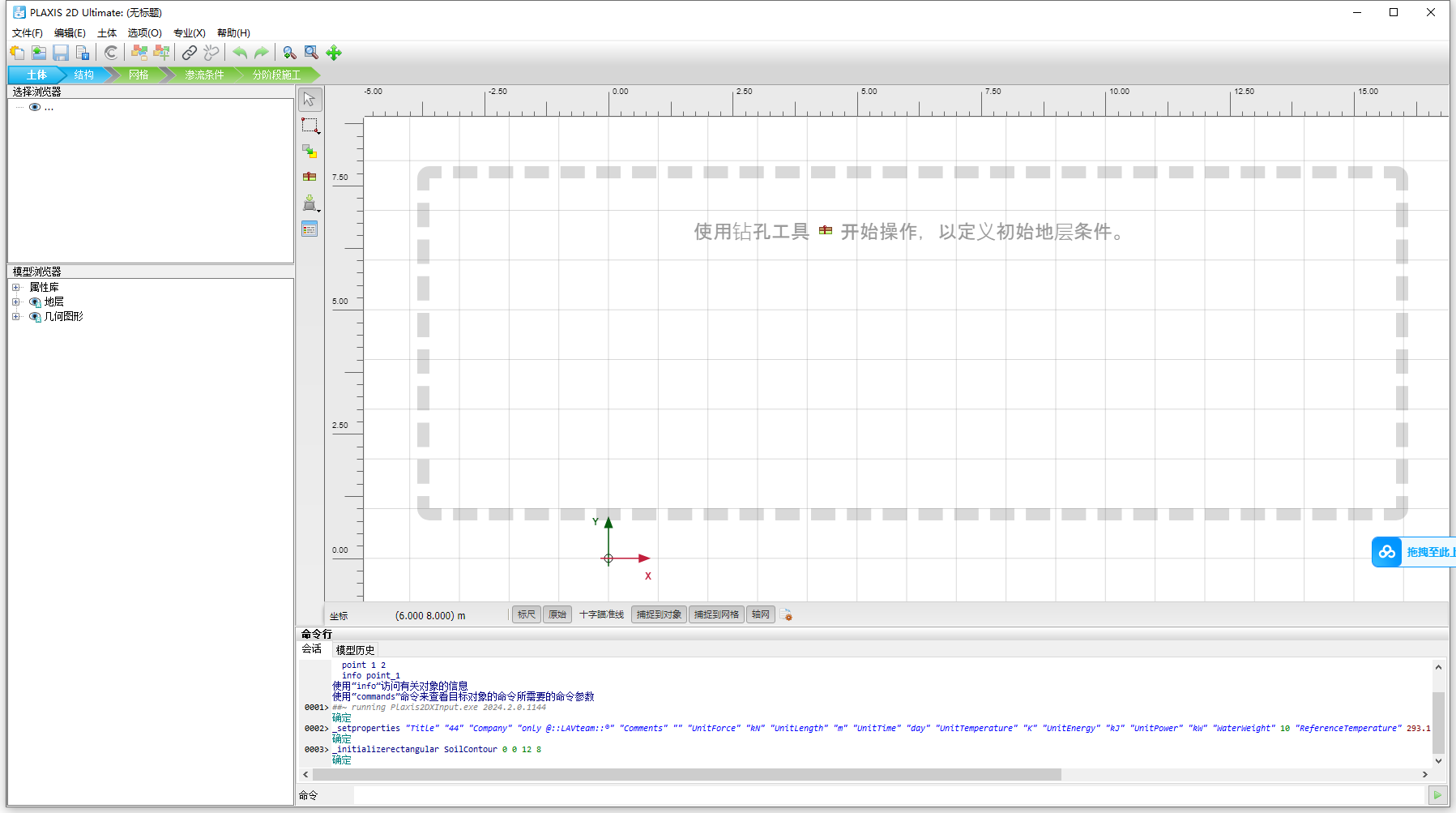Viewport: 1456px width, 813px height.
Task: Expand the 属性库 tree node
Action: tap(16, 287)
